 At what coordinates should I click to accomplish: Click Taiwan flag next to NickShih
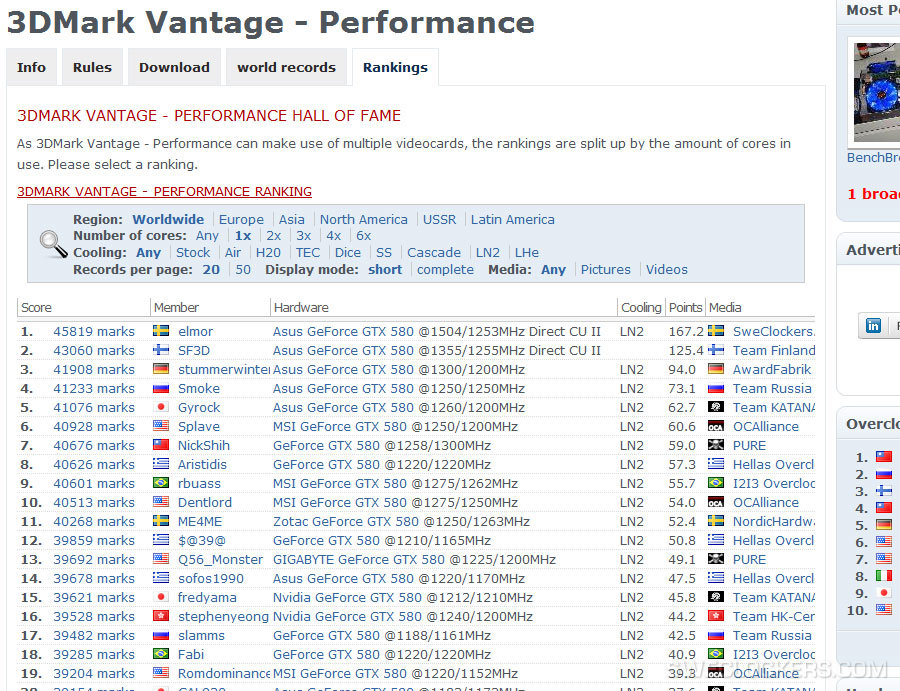[x=161, y=445]
